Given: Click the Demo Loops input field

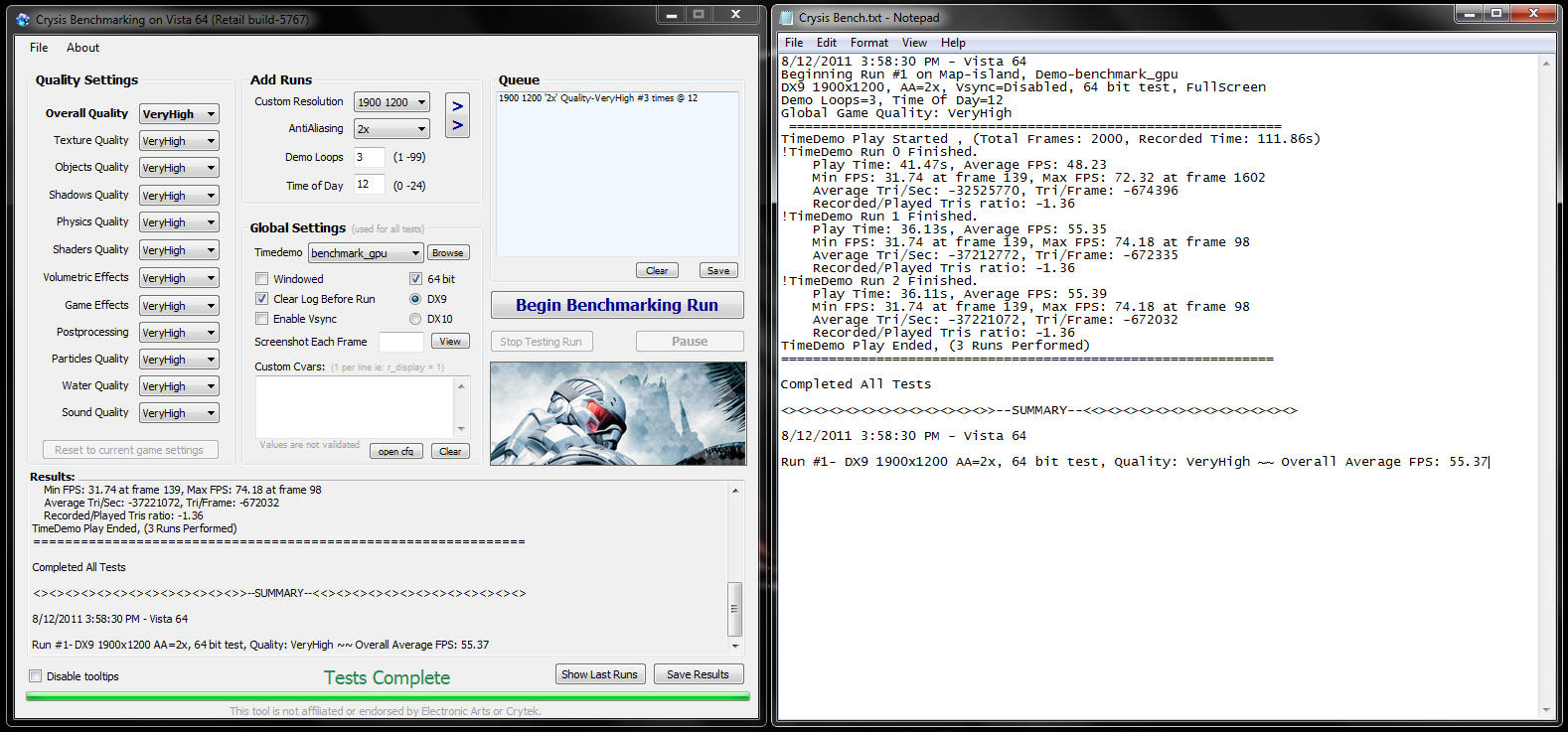Looking at the screenshot, I should (x=369, y=157).
